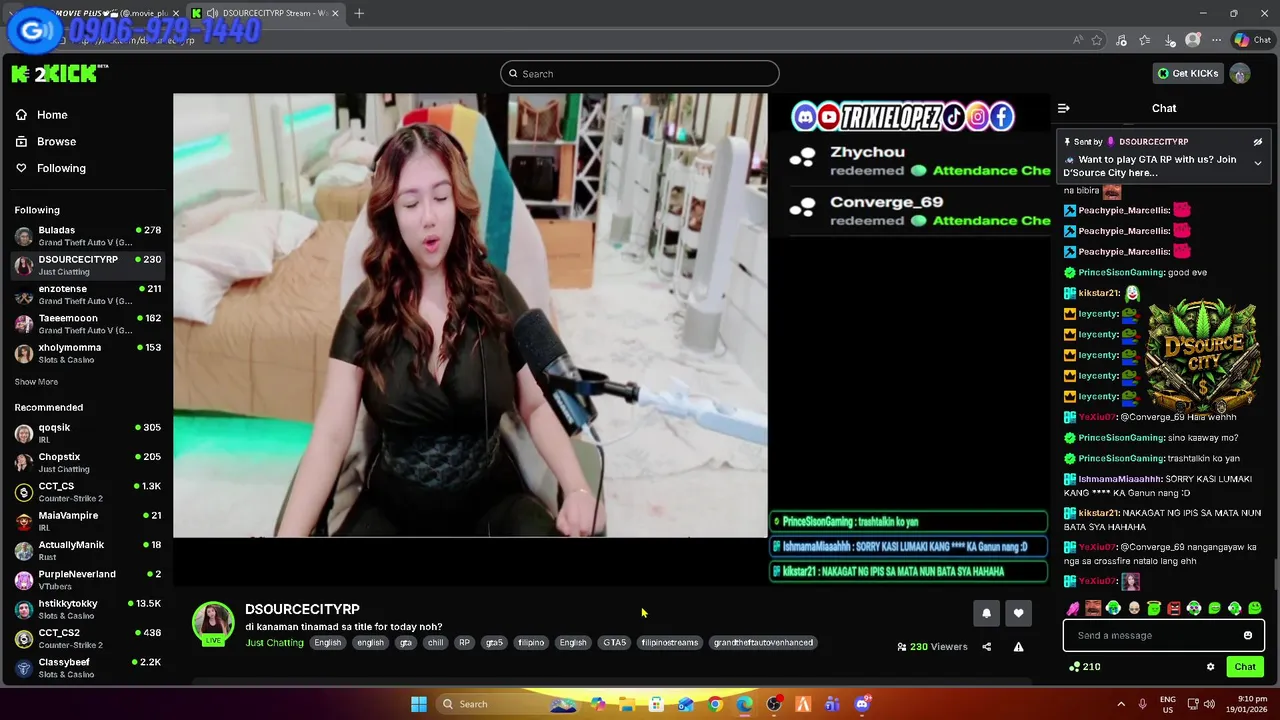
Task: Click the 'grandtheftautoenhanced' stream tag
Action: point(763,643)
